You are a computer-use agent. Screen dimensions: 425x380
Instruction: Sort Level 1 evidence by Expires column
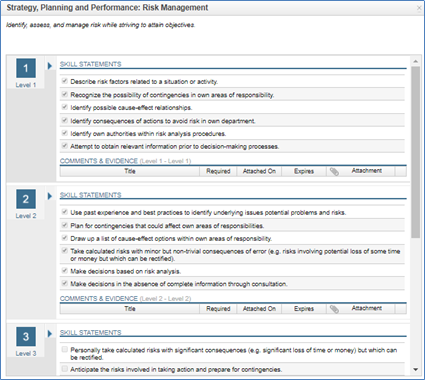(x=304, y=171)
